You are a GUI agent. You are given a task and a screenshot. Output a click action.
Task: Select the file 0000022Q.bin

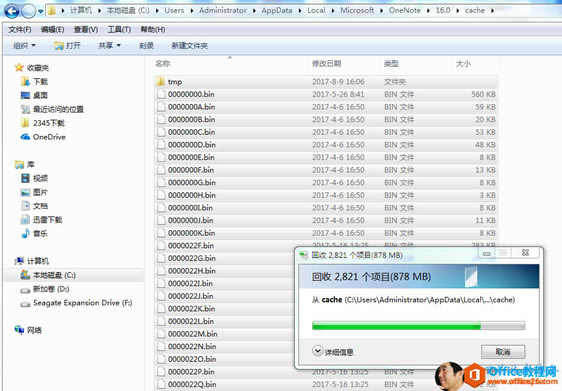(192, 384)
